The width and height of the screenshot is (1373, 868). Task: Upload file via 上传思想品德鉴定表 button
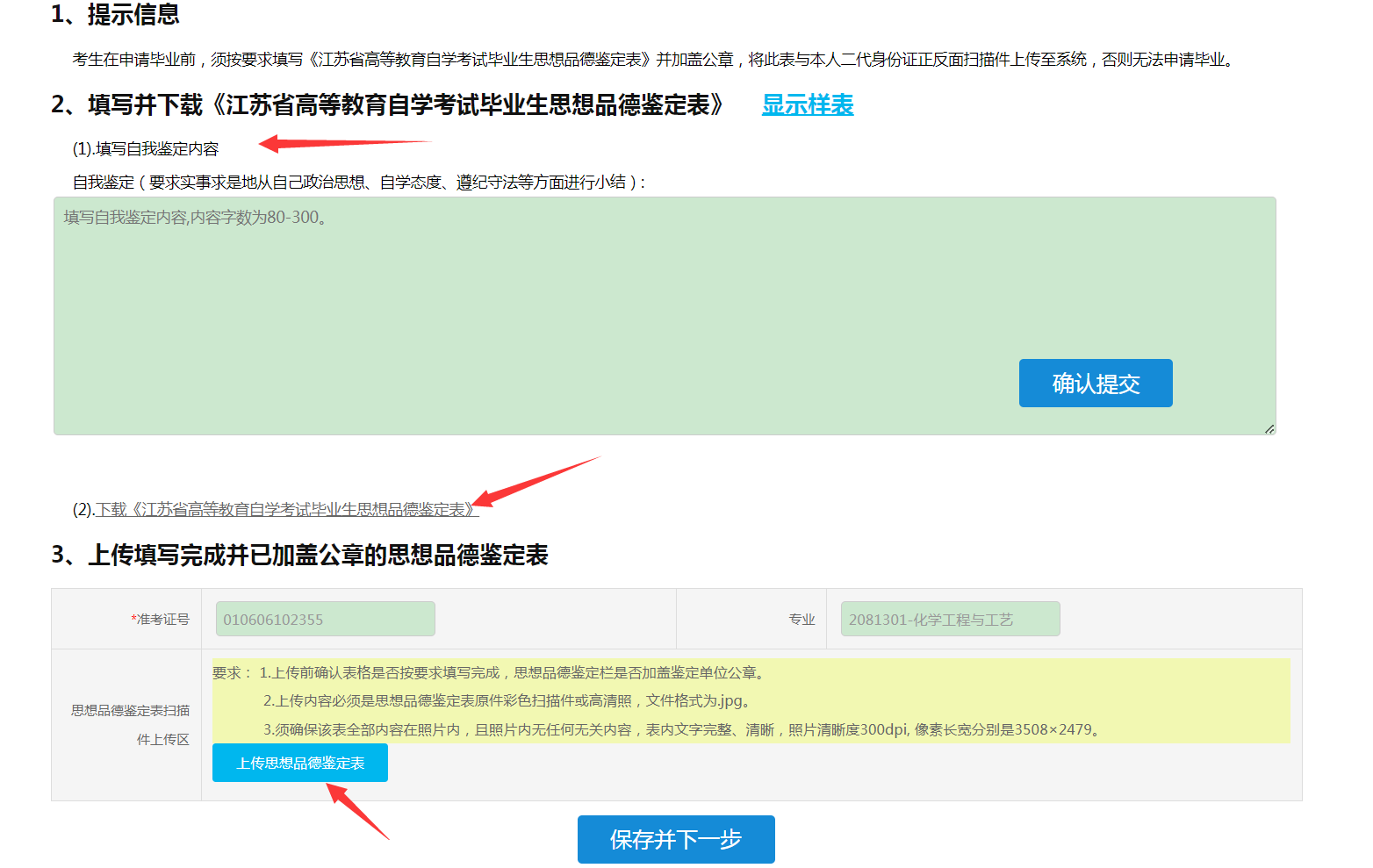pyautogui.click(x=300, y=763)
